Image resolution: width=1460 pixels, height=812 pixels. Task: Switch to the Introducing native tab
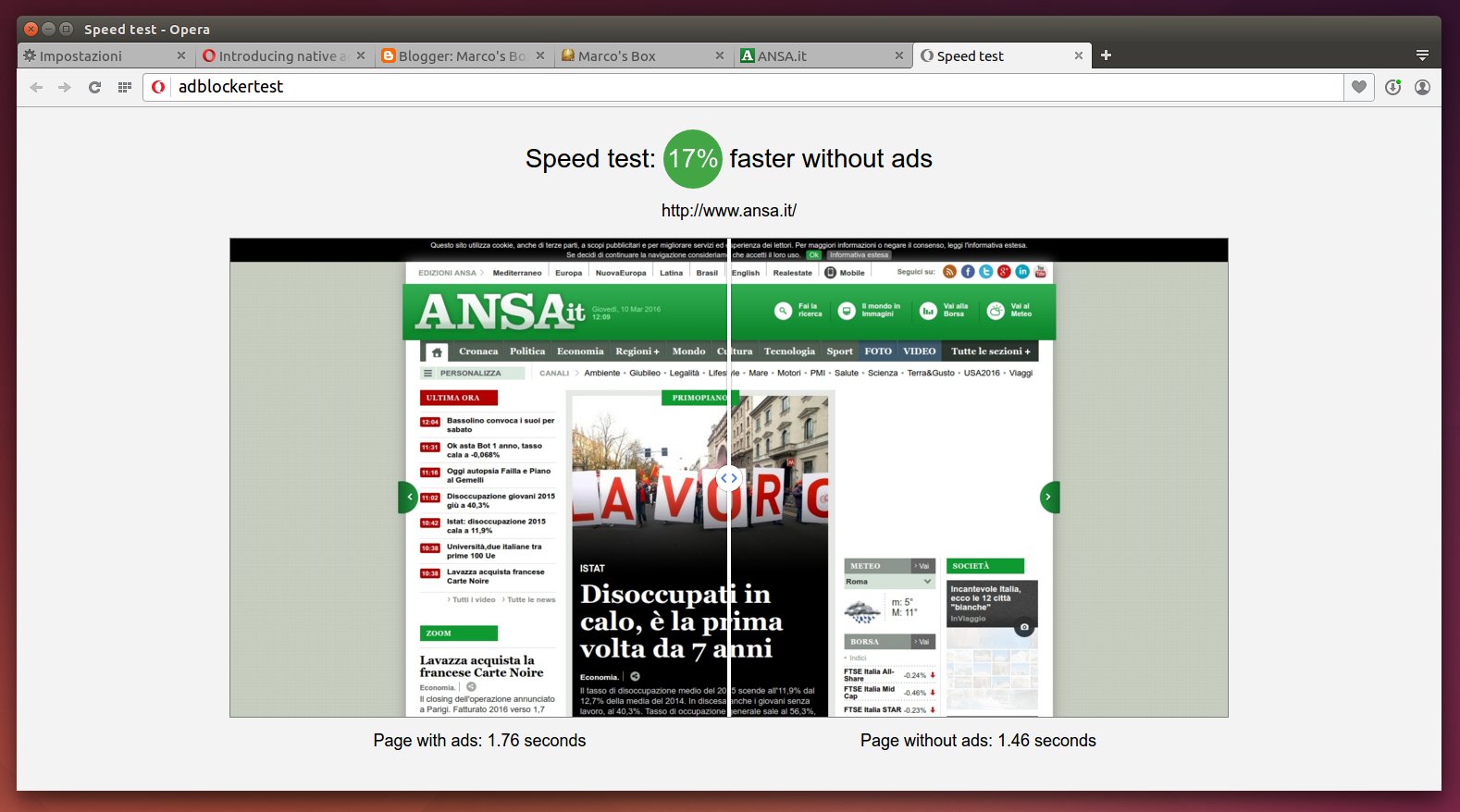pos(283,55)
